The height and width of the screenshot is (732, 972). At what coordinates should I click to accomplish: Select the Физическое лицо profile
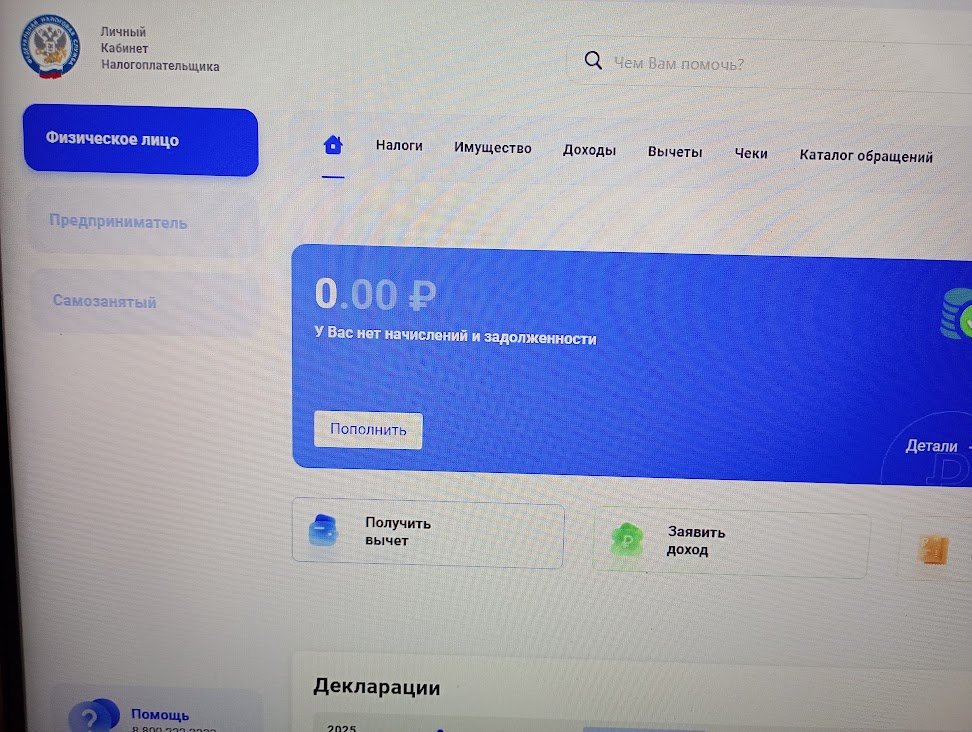coord(141,140)
